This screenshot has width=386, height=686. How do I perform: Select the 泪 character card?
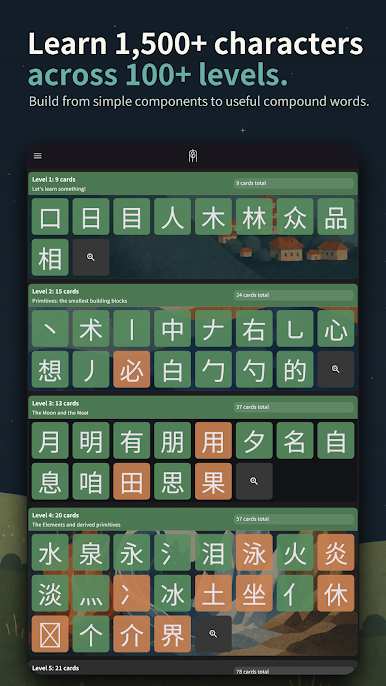point(213,553)
